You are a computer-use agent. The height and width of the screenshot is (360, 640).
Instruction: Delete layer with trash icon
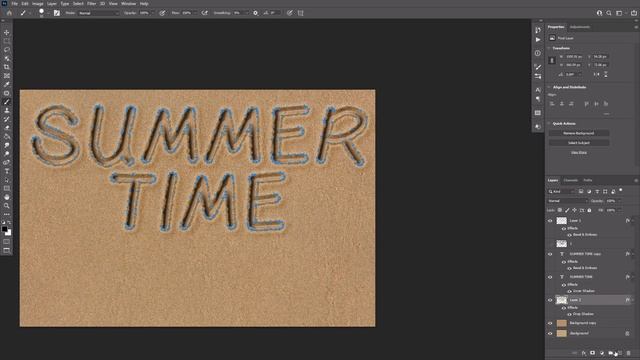click(629, 353)
